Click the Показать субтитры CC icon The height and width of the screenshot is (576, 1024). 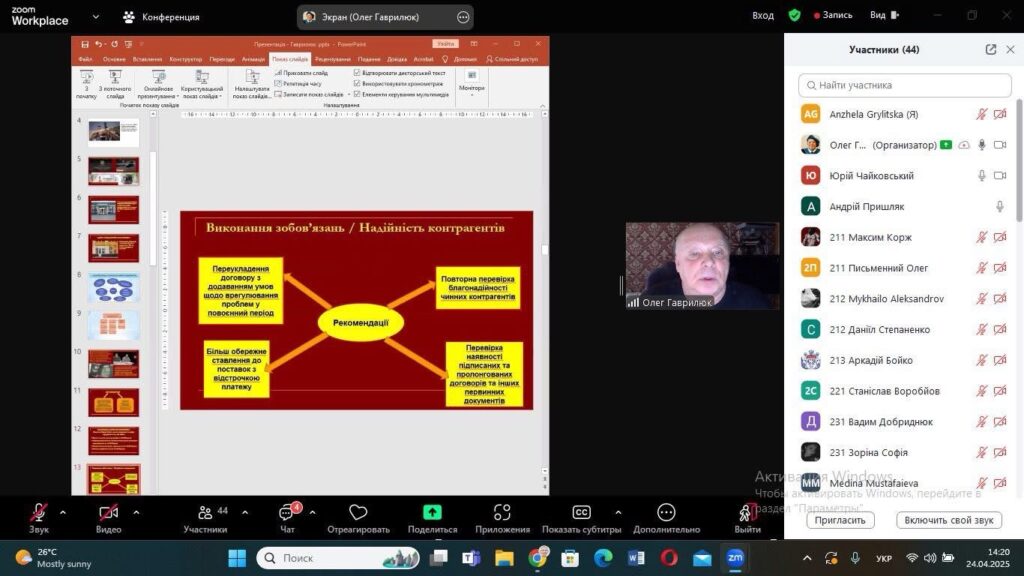[581, 512]
